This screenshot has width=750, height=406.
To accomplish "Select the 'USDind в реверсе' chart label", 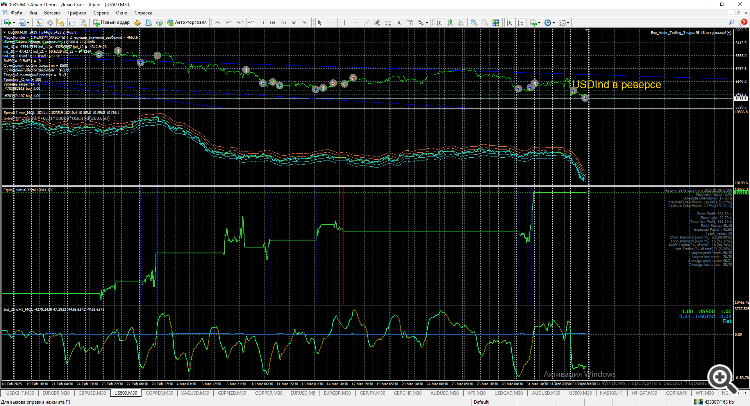I will point(617,86).
